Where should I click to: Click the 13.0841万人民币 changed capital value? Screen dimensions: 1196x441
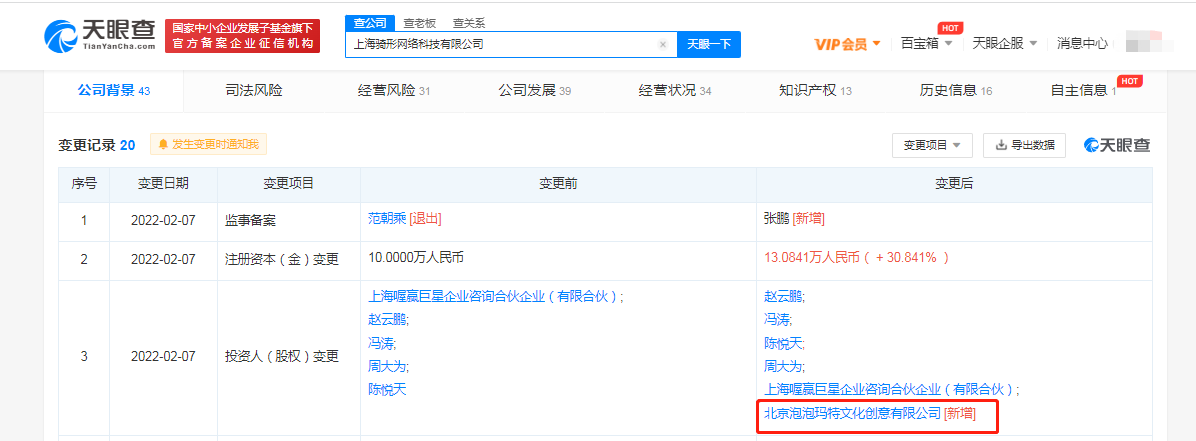(857, 258)
